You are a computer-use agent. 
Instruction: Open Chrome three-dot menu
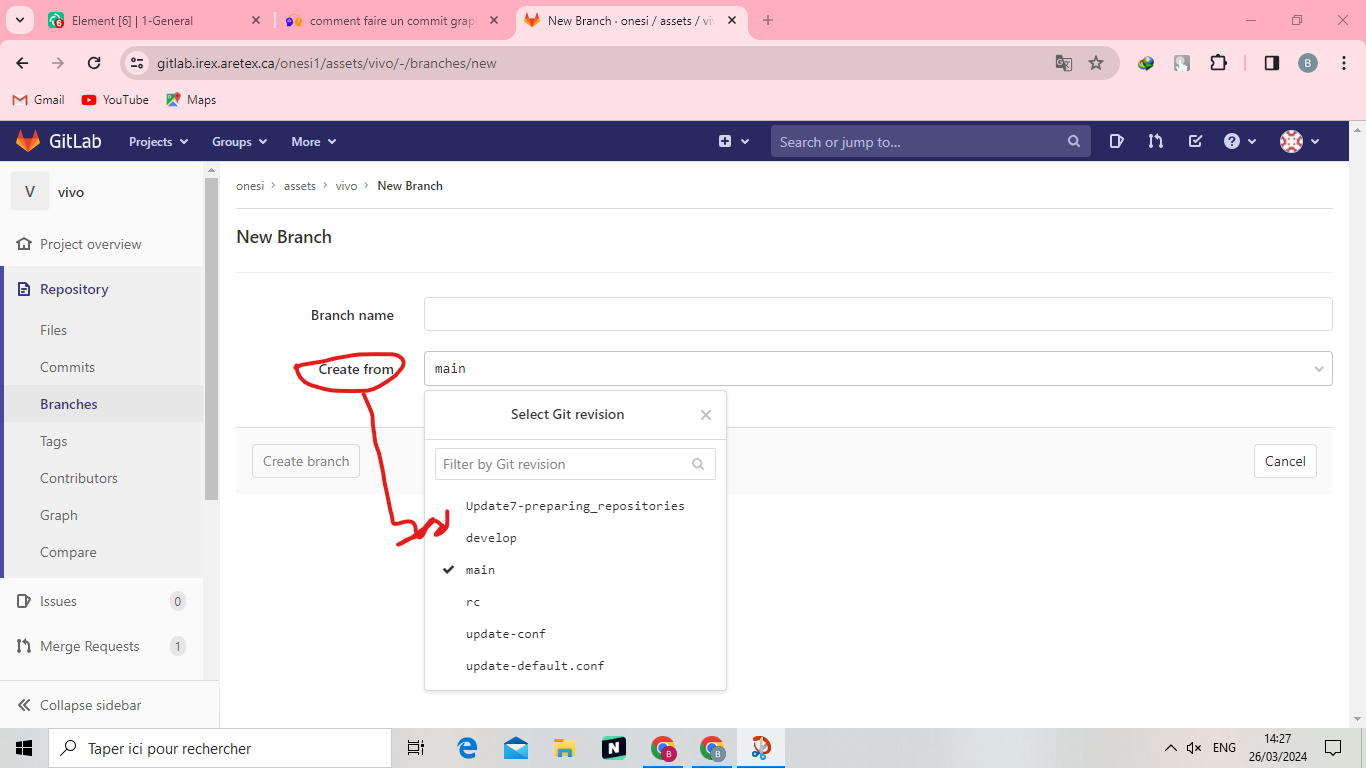pyautogui.click(x=1342, y=63)
